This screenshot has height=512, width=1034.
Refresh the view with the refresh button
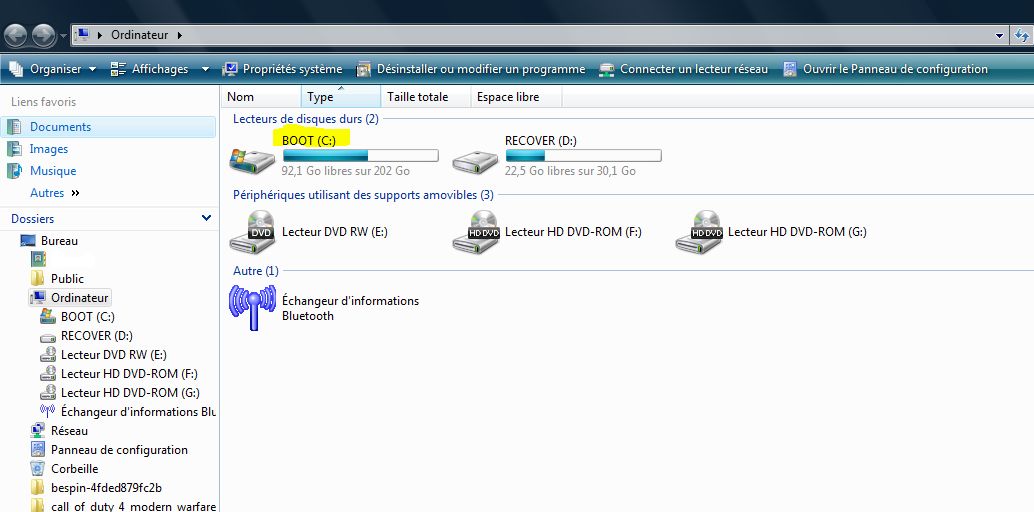click(1022, 36)
